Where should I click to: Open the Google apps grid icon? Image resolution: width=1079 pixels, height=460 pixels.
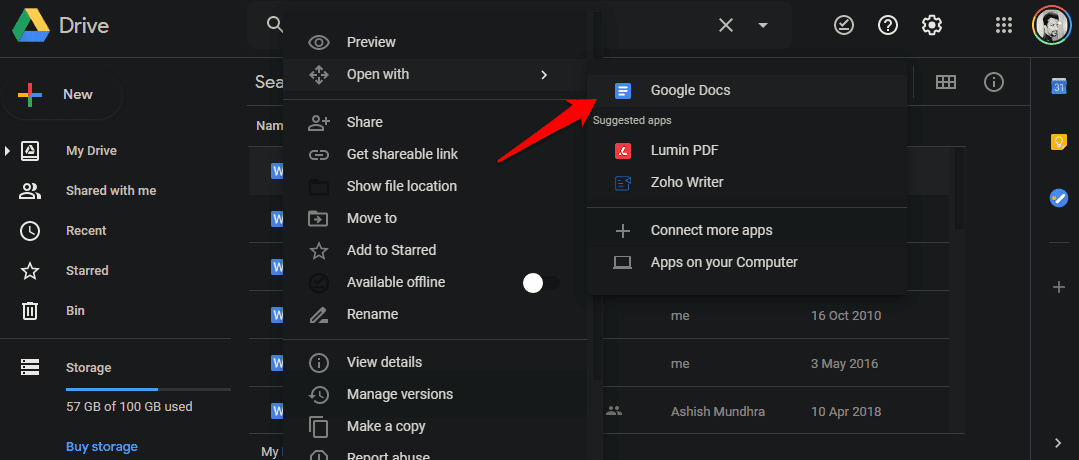[1004, 25]
